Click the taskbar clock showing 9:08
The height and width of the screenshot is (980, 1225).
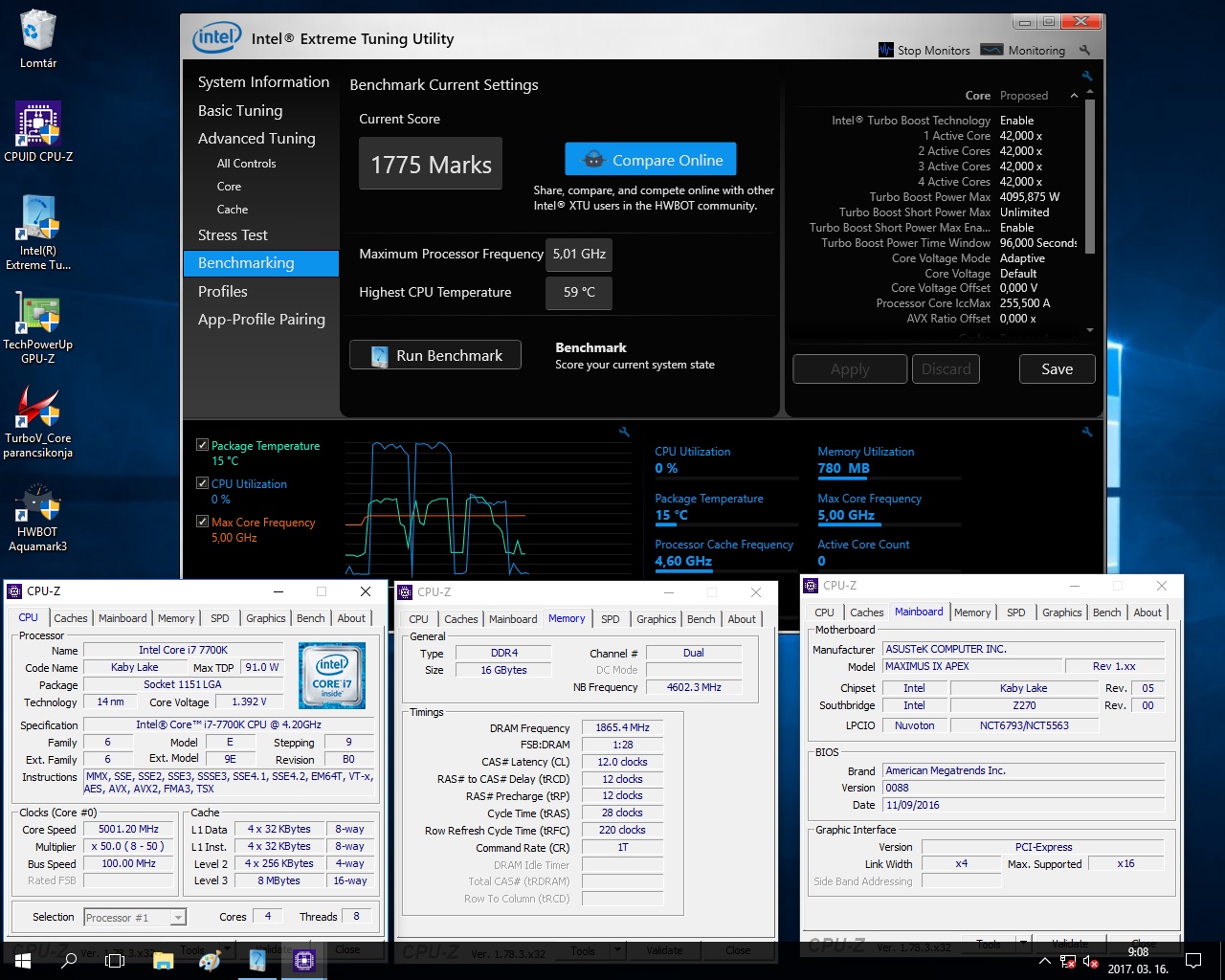pos(1138,960)
